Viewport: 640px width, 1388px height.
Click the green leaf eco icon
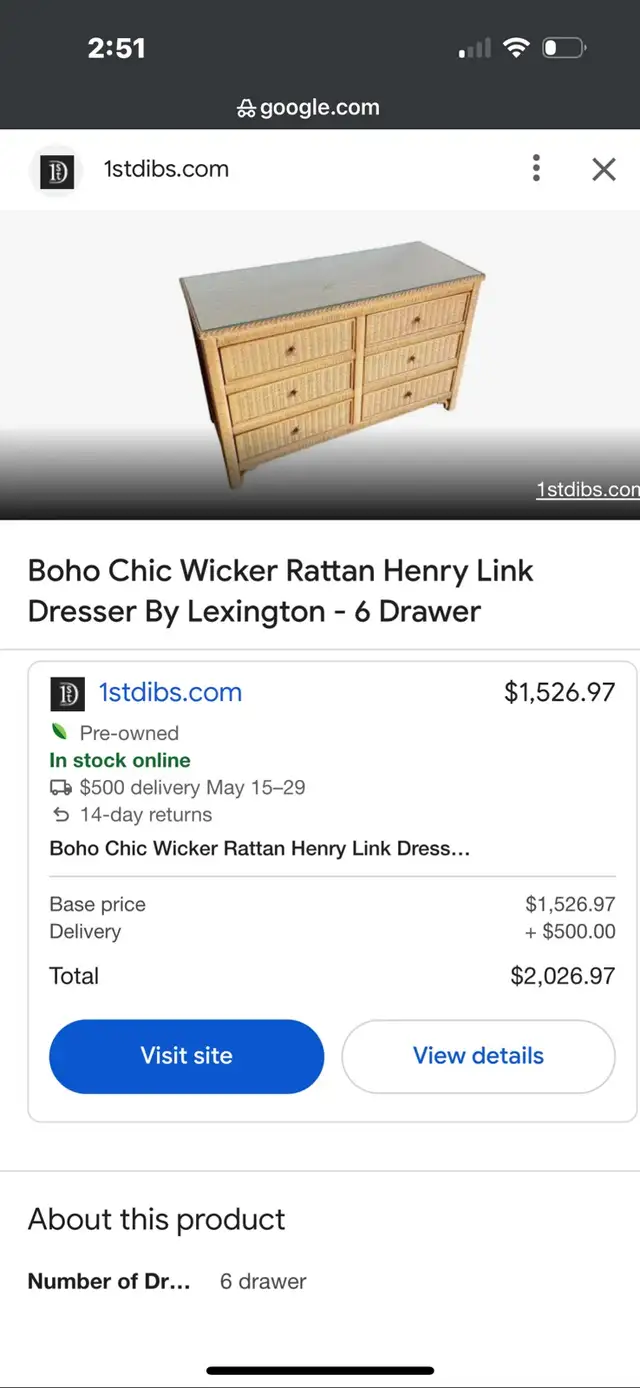[x=60, y=731]
